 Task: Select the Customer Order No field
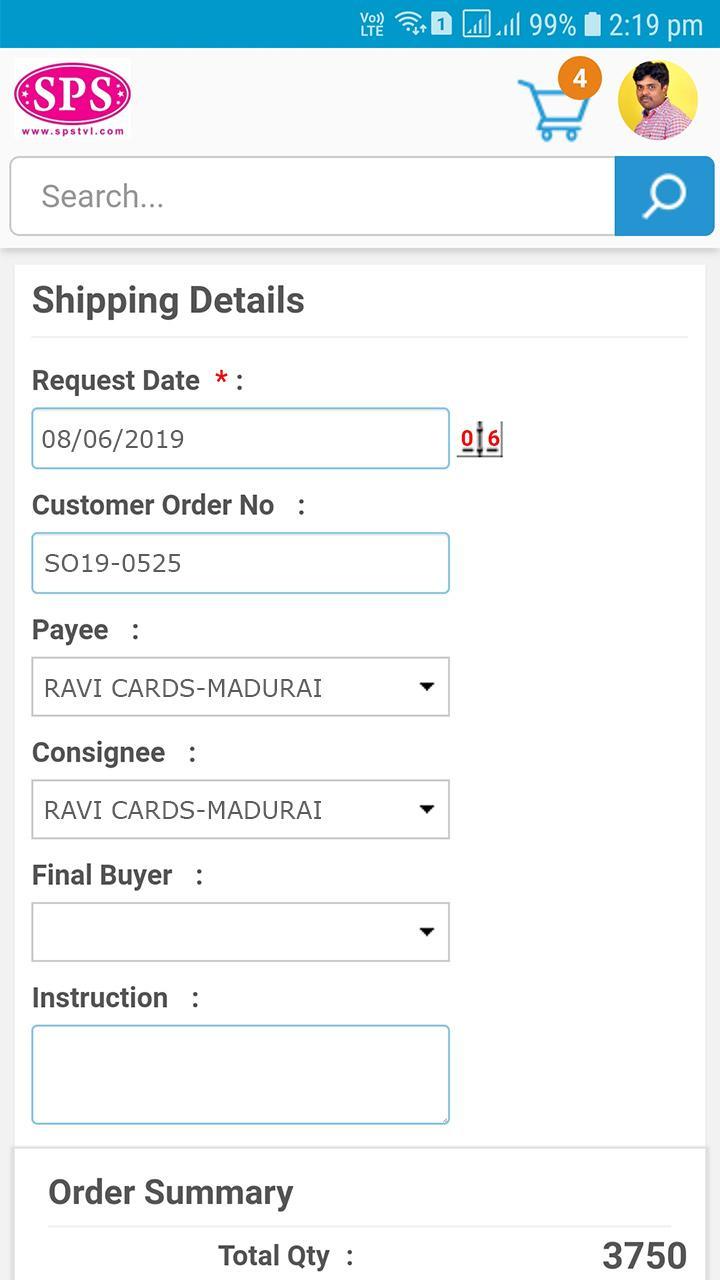point(240,563)
